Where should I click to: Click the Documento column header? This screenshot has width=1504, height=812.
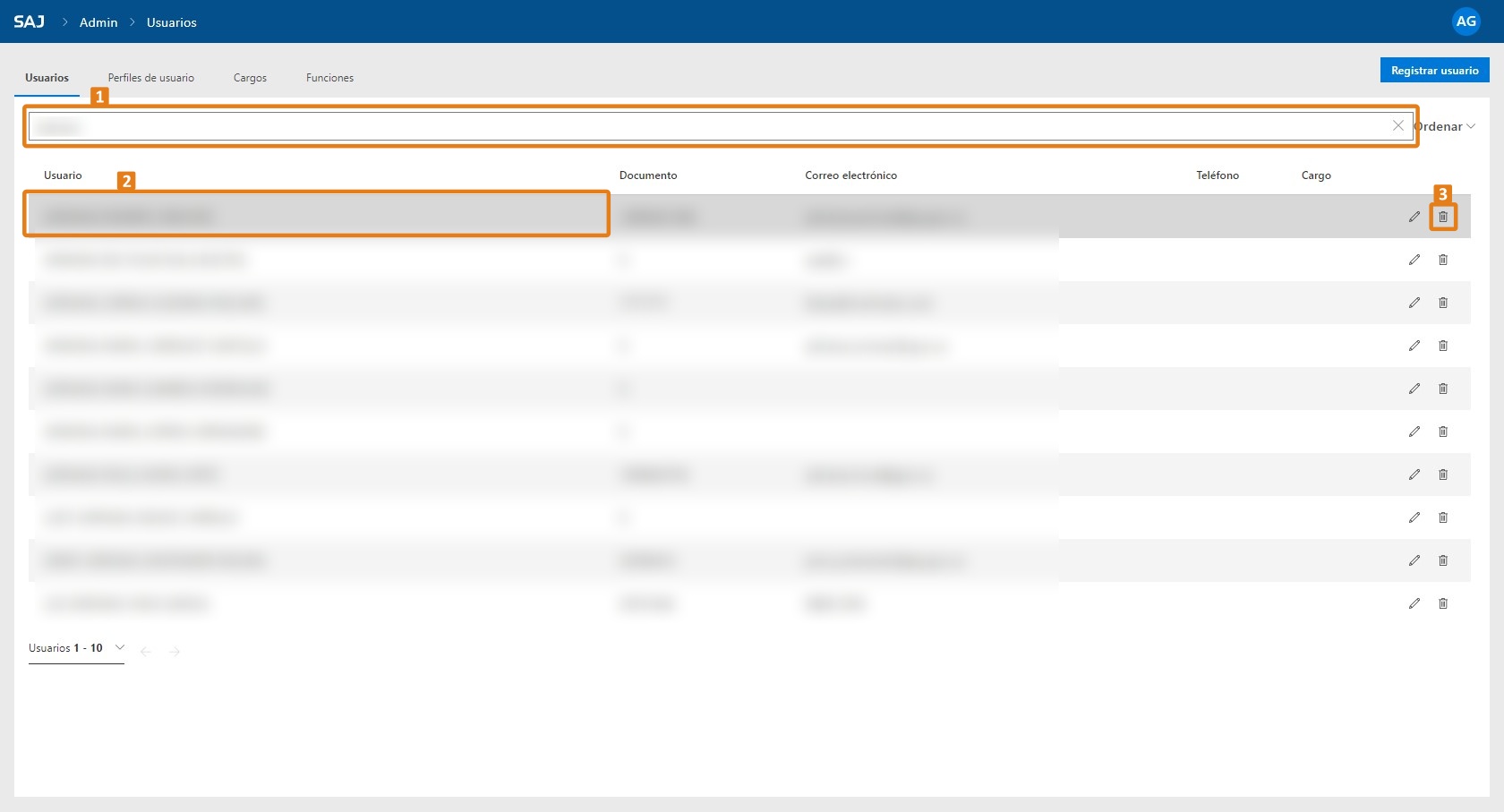point(648,175)
